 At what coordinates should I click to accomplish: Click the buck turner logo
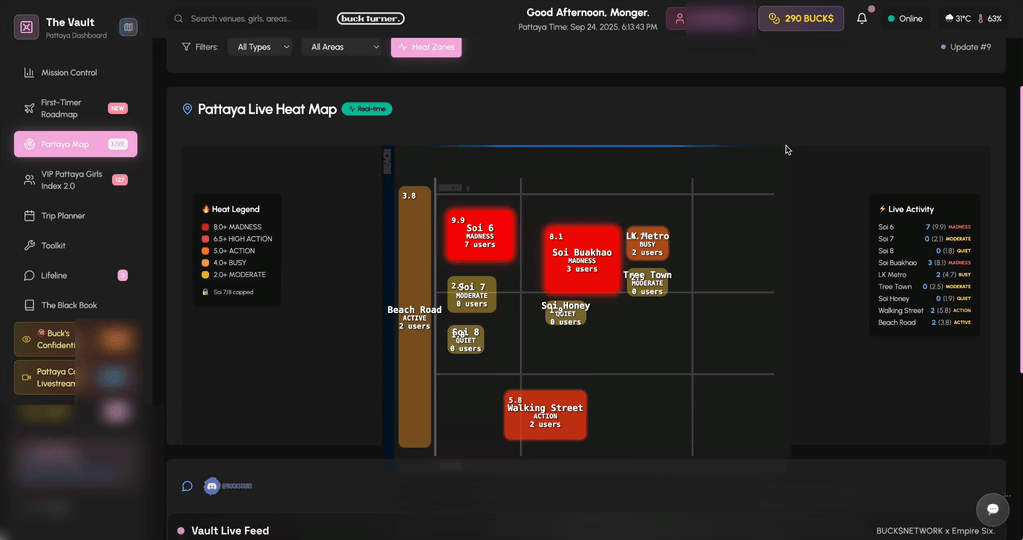click(371, 18)
